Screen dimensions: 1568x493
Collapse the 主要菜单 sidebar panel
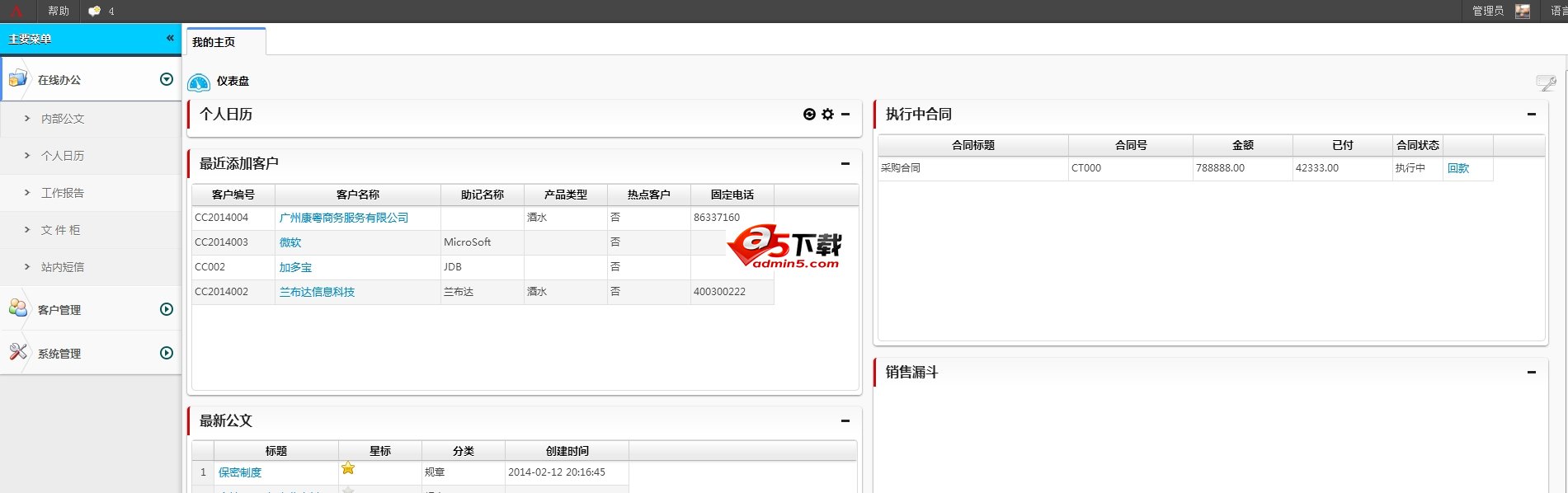coord(170,38)
